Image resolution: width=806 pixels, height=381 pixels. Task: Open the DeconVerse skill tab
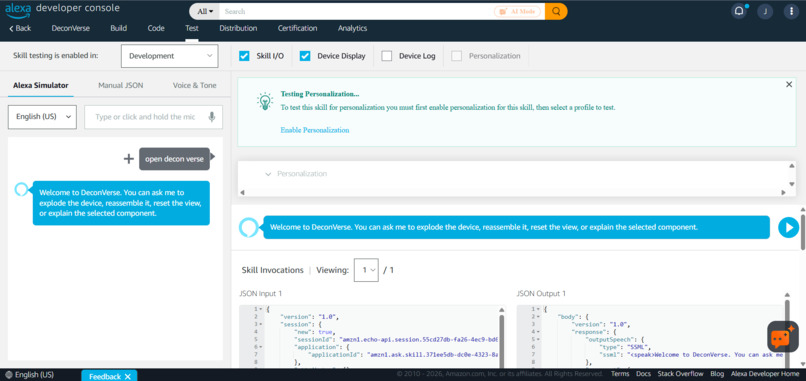pos(70,28)
